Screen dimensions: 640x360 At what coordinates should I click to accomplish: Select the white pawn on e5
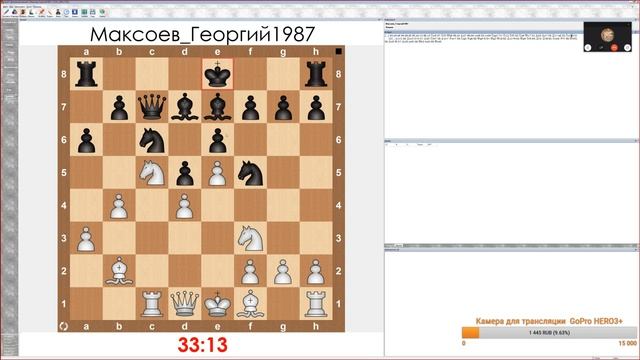tap(218, 172)
